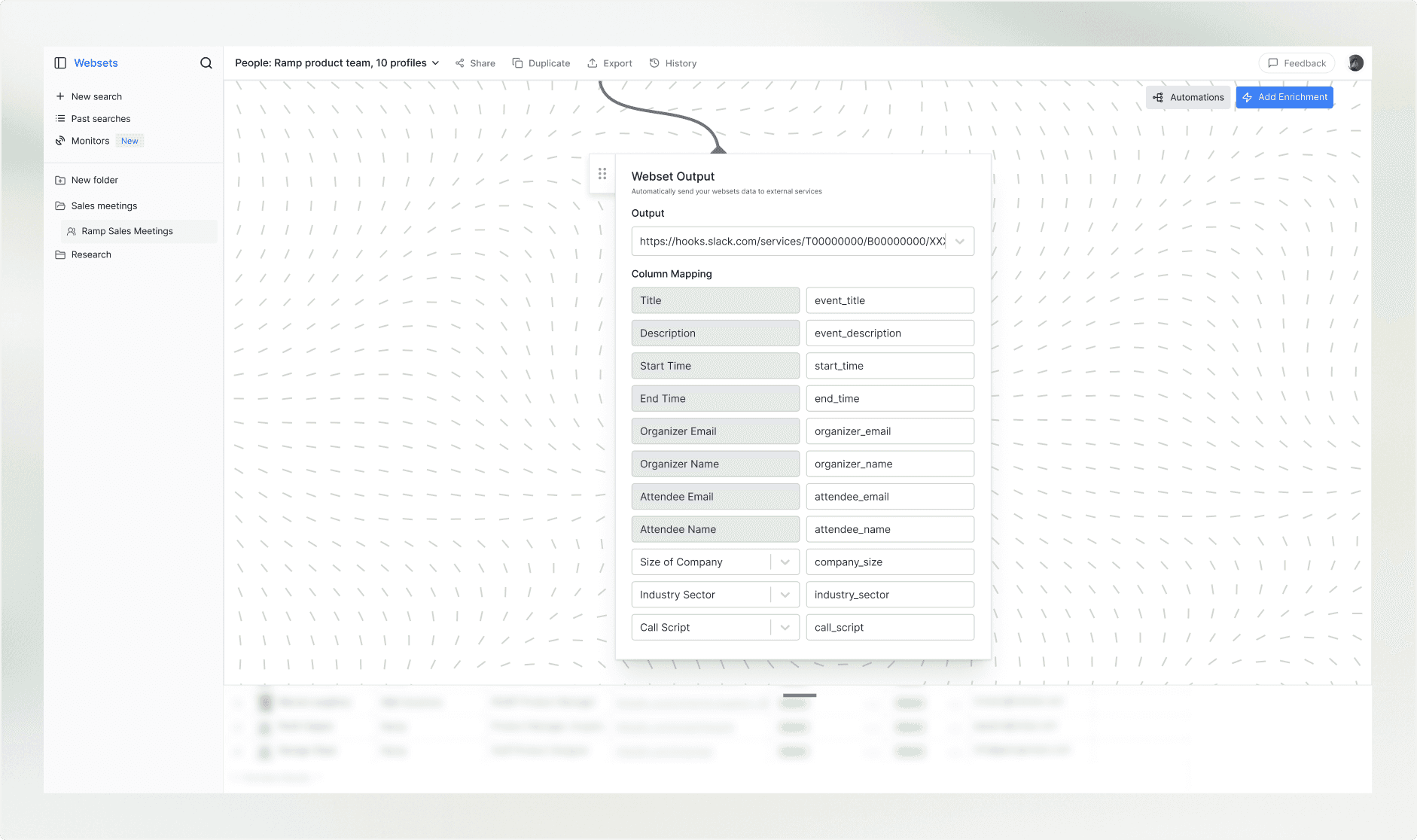
Task: Click the Add Enrichment button
Action: (1284, 97)
